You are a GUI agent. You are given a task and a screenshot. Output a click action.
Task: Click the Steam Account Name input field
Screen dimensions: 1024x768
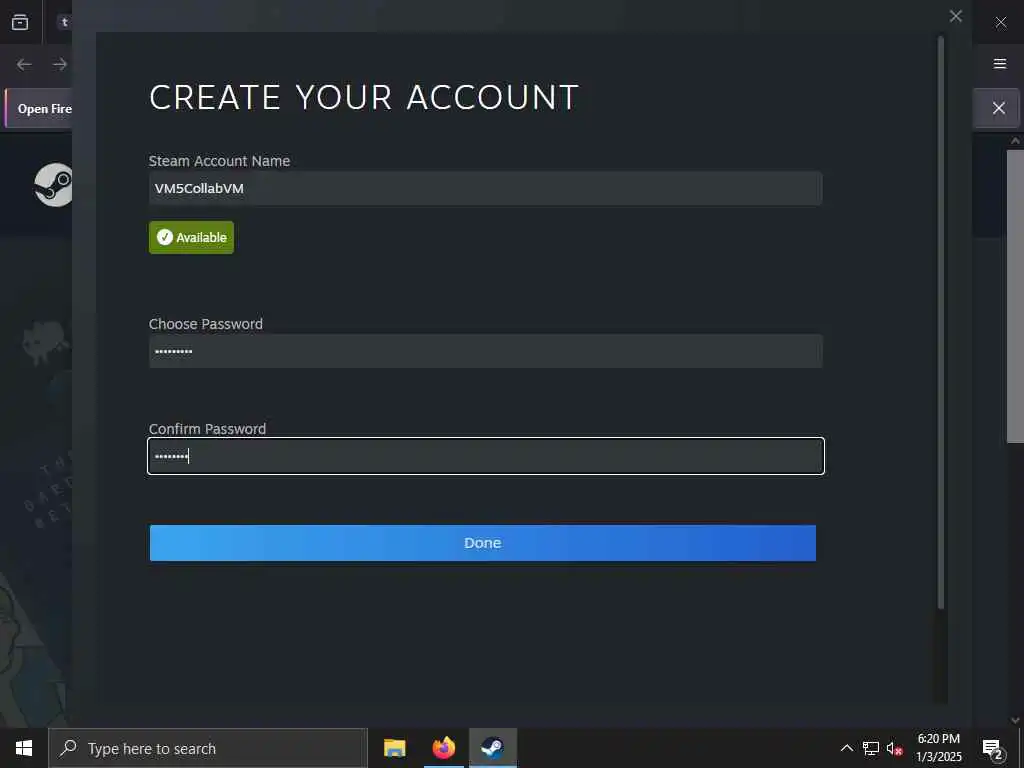point(485,188)
